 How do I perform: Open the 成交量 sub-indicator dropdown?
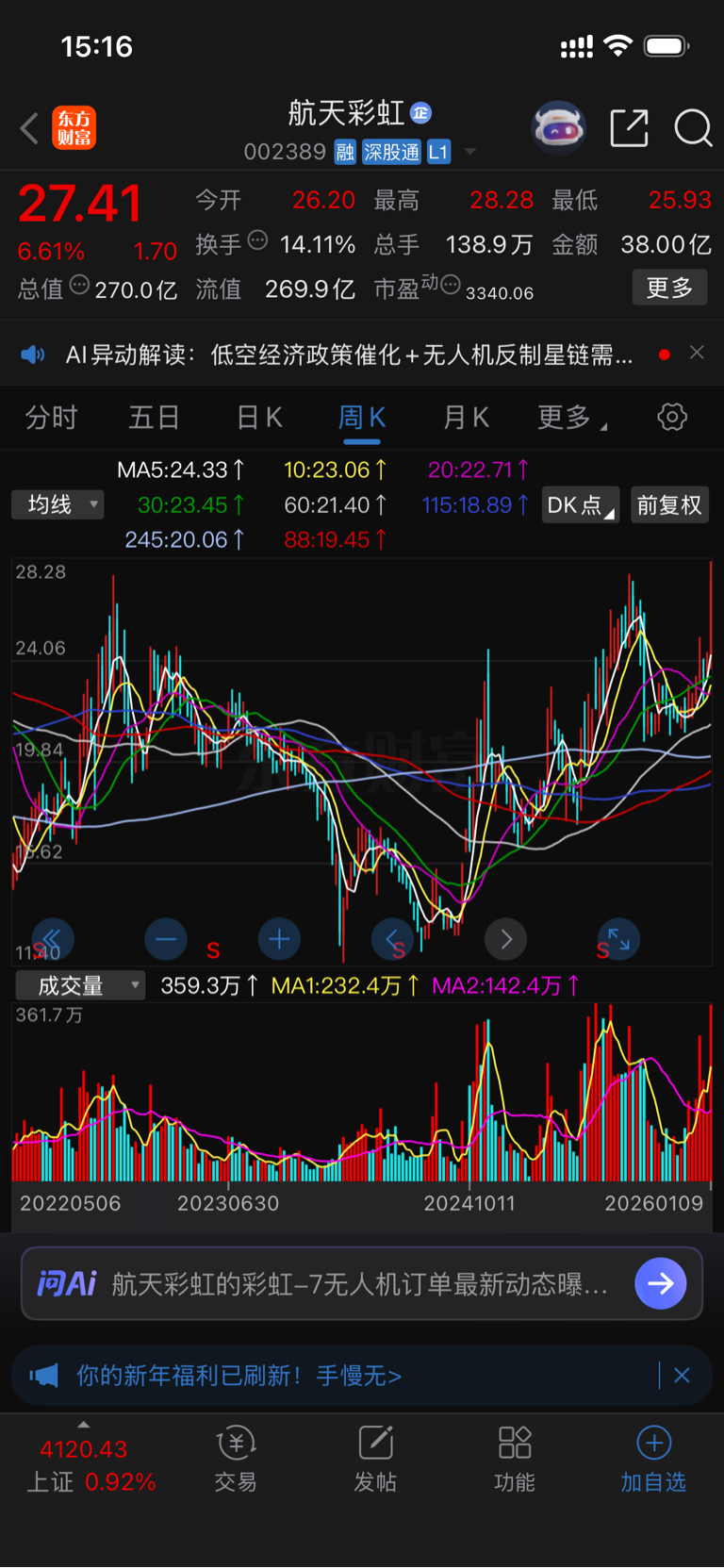80,985
